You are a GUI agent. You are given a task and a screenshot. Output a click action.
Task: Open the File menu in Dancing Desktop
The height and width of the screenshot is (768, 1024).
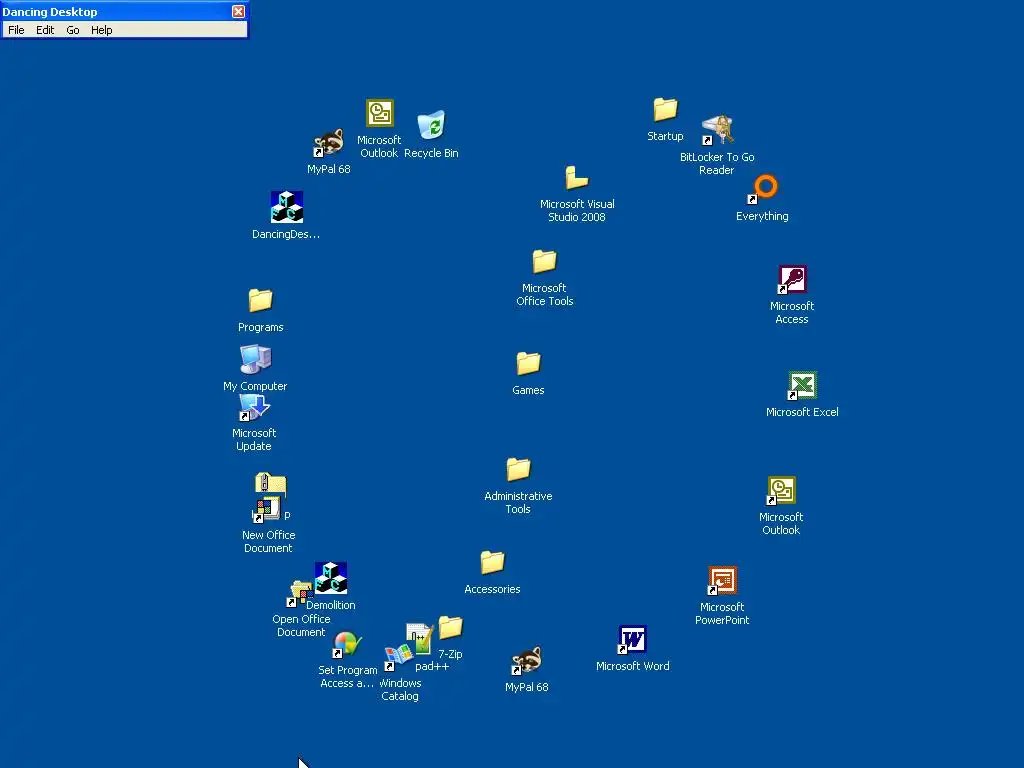click(x=16, y=30)
